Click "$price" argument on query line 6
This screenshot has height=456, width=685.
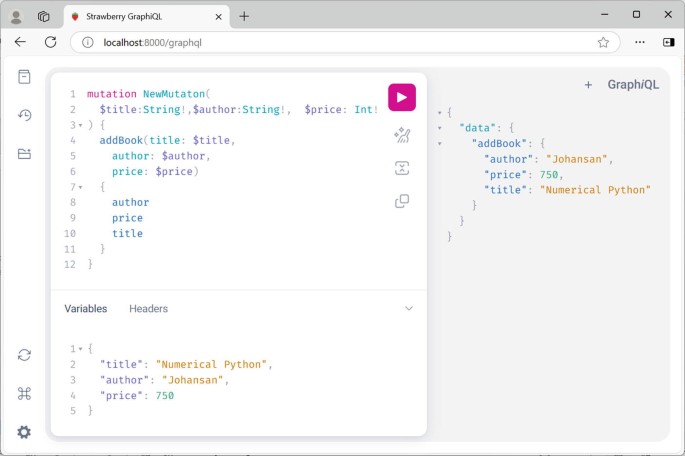(174, 171)
